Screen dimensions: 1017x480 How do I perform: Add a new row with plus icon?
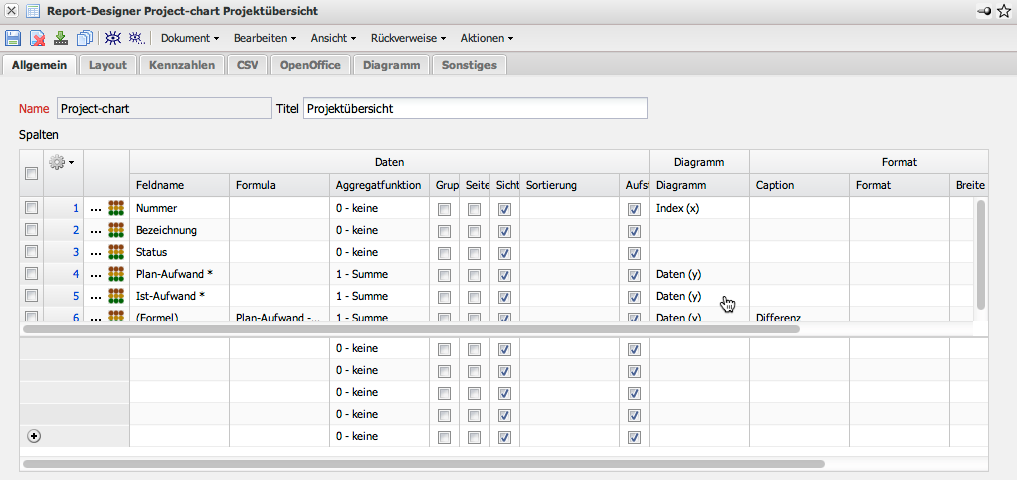point(34,436)
